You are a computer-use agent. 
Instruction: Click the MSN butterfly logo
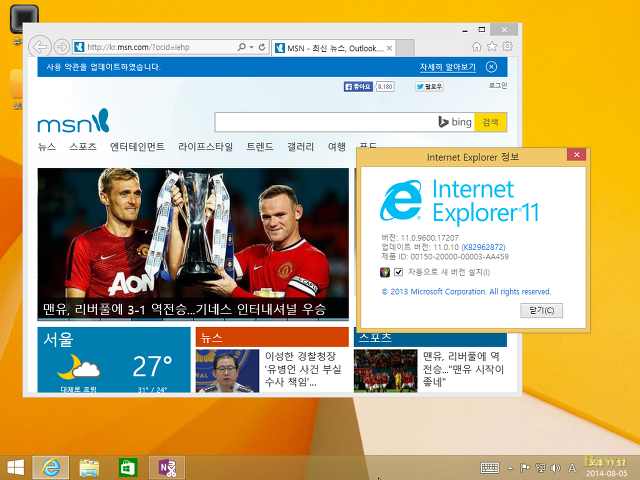[73, 121]
